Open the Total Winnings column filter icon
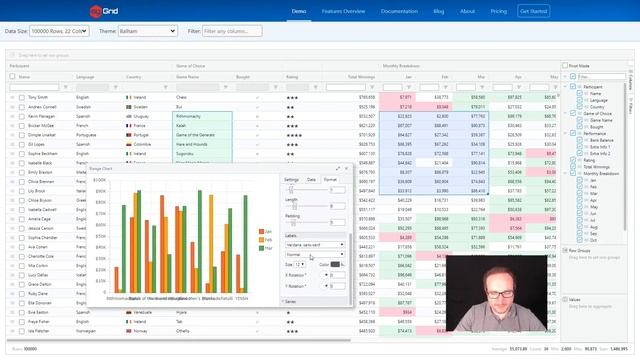Viewport: 640px width, 360px height. click(x=372, y=87)
